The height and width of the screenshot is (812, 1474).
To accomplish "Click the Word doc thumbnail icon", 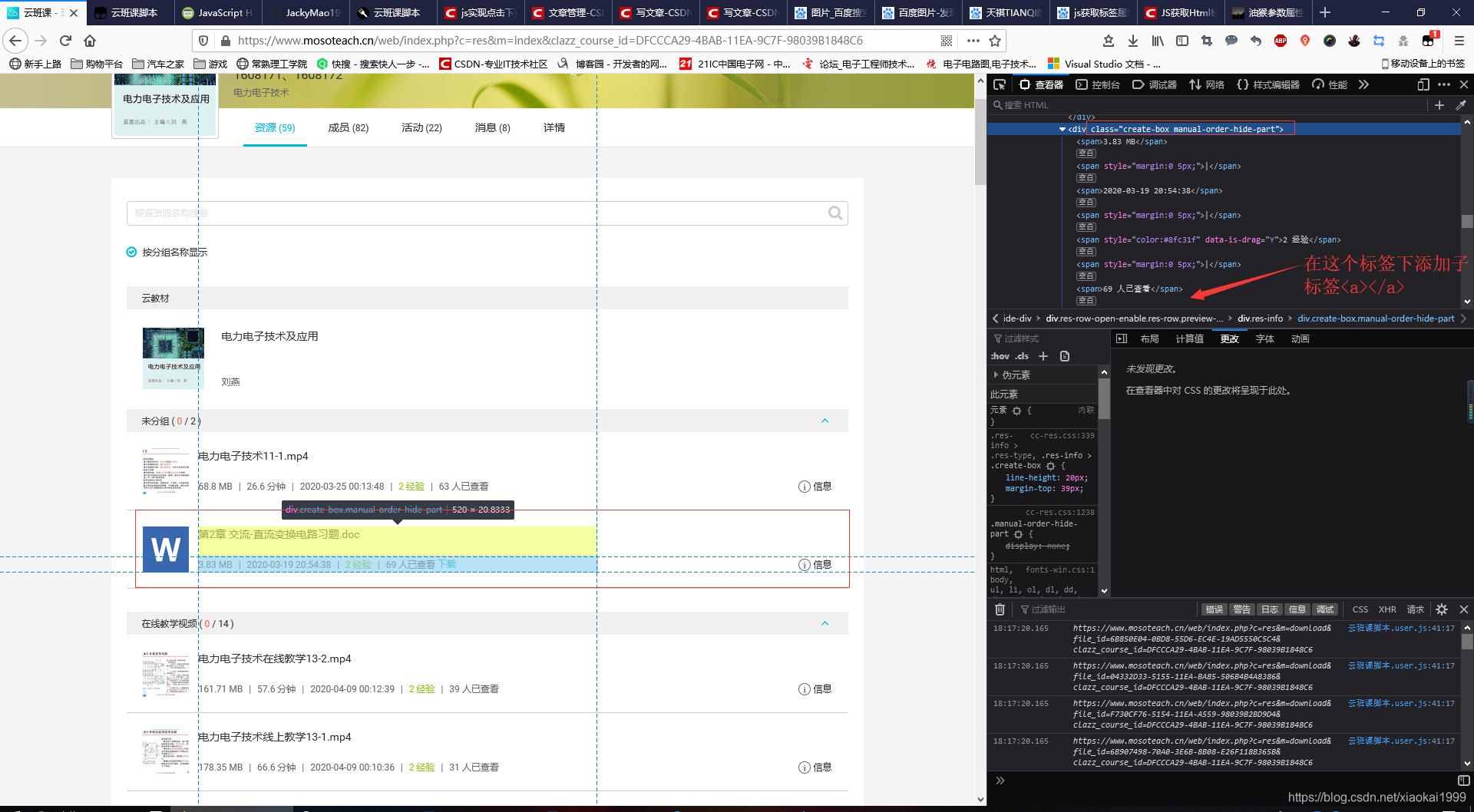I will (166, 550).
